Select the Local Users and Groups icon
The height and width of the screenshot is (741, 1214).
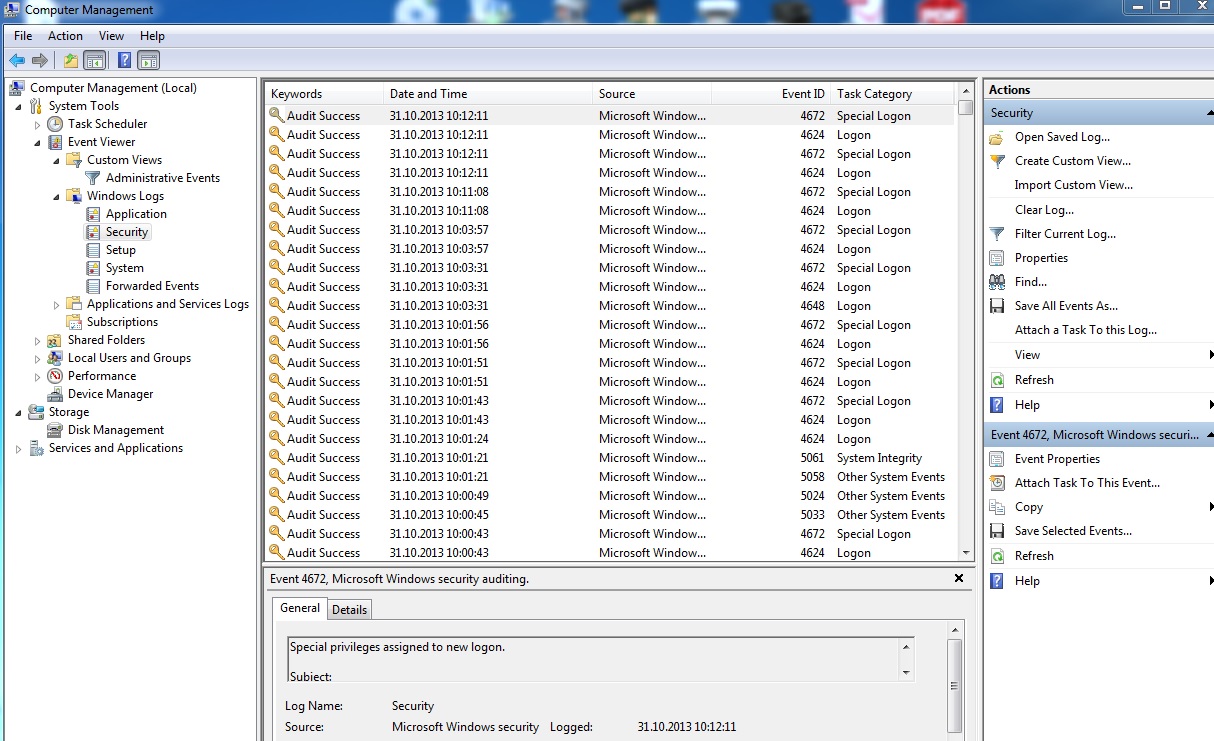[56, 358]
